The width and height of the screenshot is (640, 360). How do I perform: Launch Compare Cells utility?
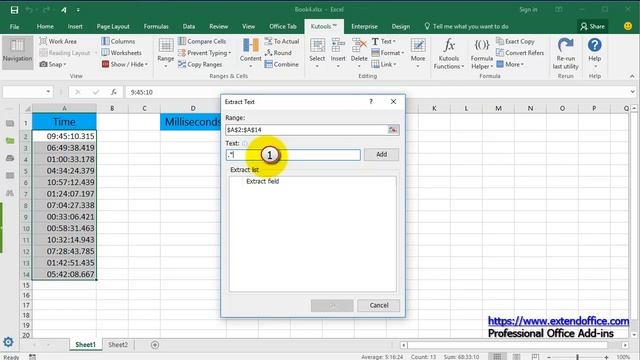click(x=202, y=41)
